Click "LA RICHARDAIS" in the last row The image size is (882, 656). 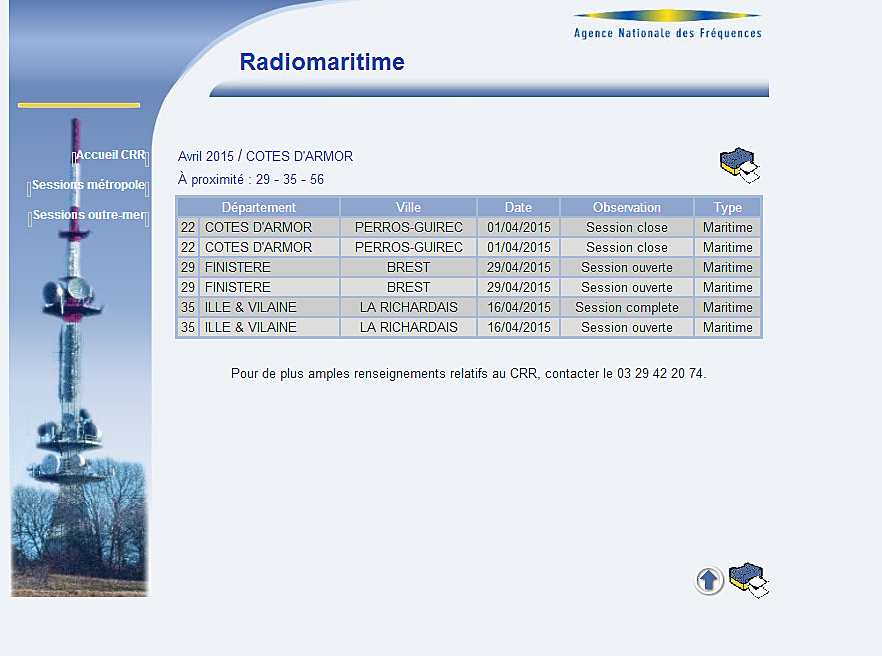pyautogui.click(x=408, y=327)
